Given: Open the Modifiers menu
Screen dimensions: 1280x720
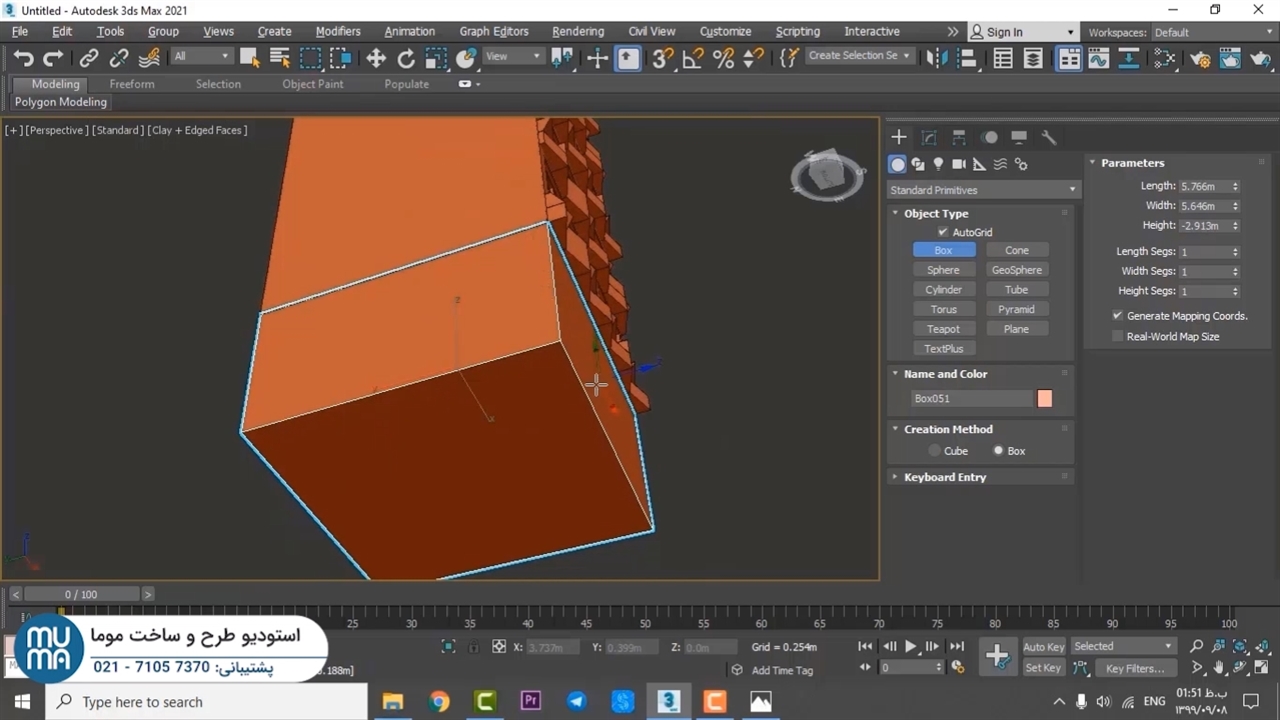Looking at the screenshot, I should click(337, 31).
